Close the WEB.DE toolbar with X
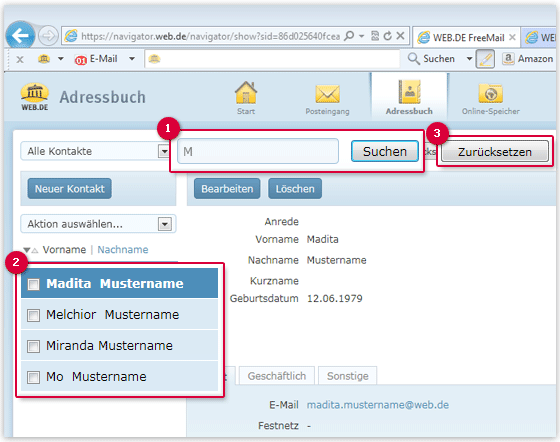 click(x=20, y=59)
